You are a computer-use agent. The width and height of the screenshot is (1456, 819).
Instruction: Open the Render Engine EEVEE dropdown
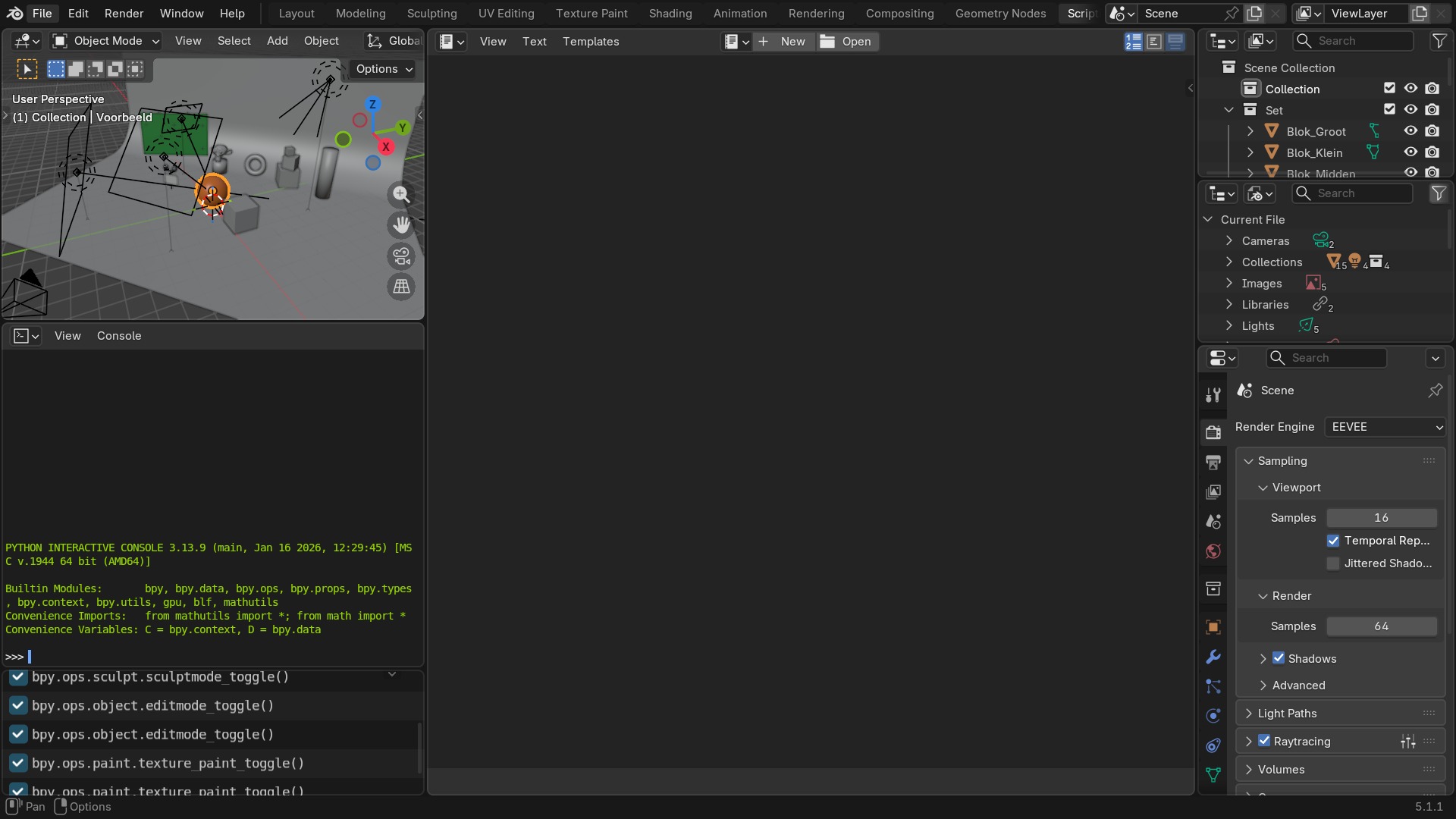1385,427
